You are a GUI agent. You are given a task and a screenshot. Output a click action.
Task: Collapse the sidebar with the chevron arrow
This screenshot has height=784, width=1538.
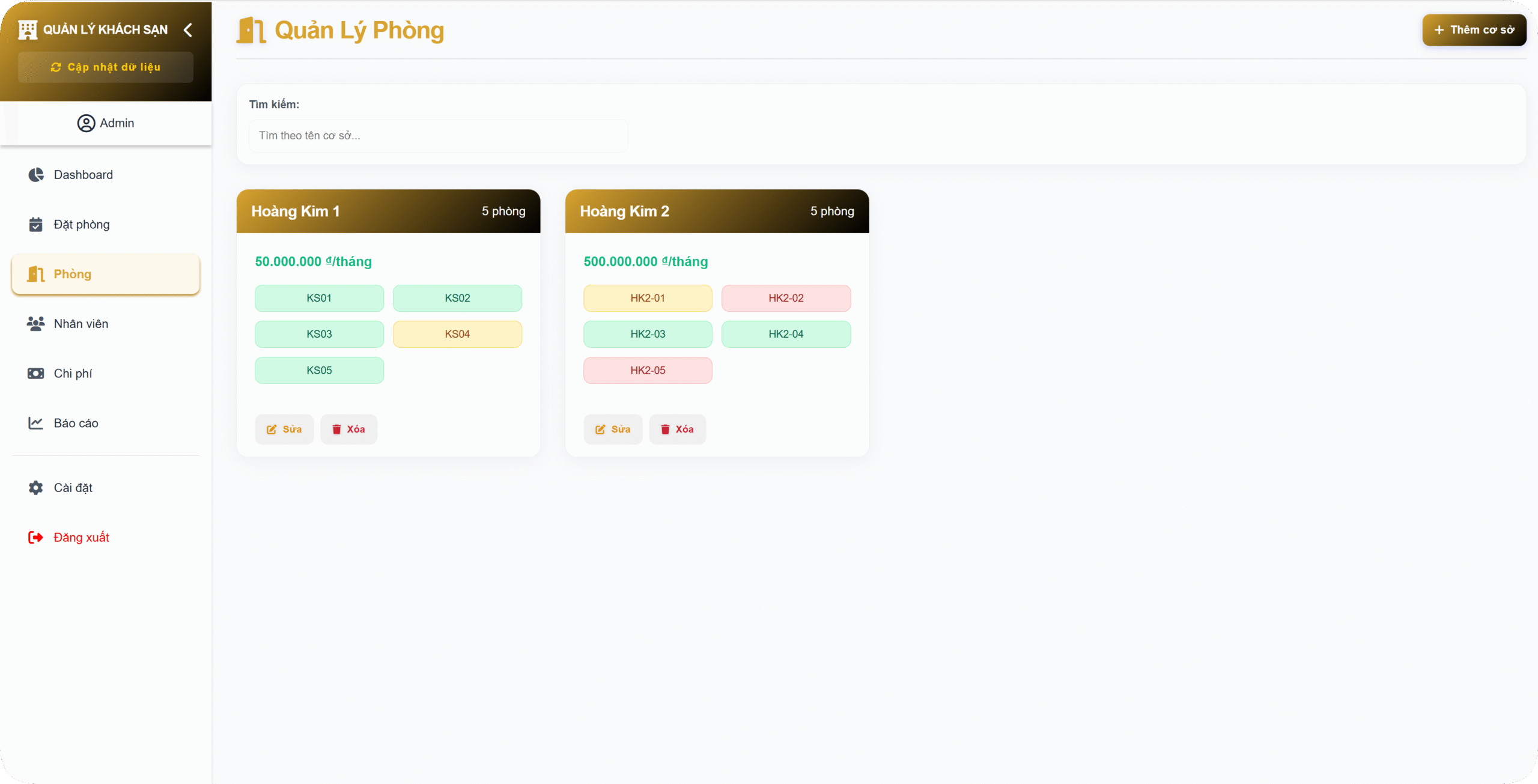click(x=188, y=30)
